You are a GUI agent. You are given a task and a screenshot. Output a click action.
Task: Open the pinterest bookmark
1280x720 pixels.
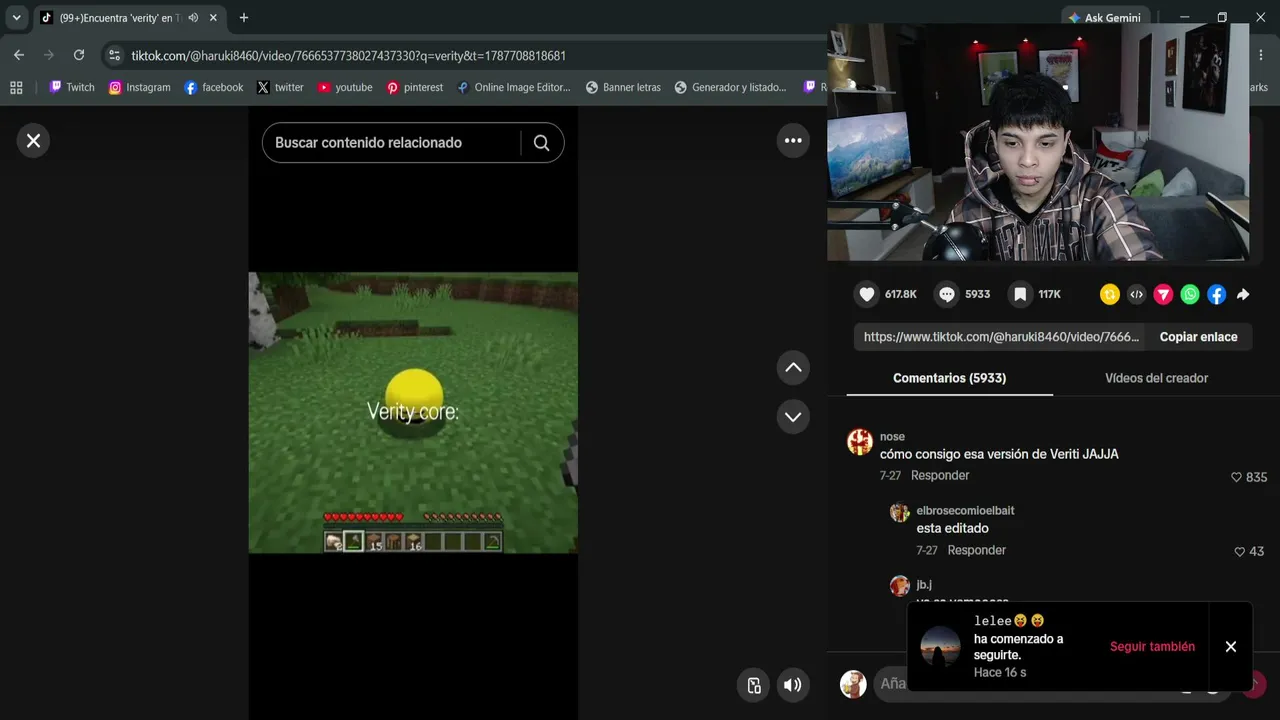point(415,87)
